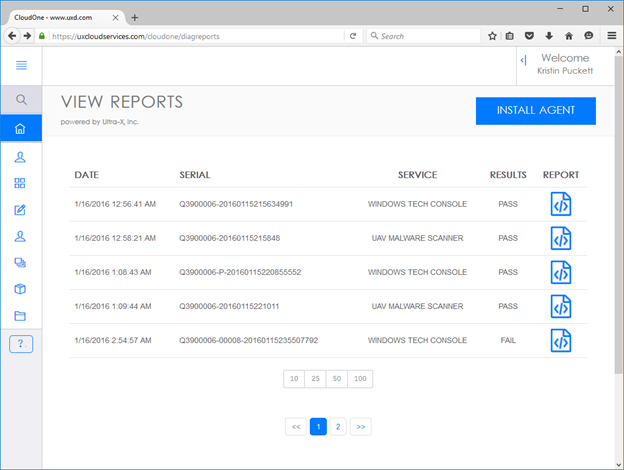624x470 pixels.
Task: Open the sidebar grid tiles icon
Action: (x=21, y=184)
